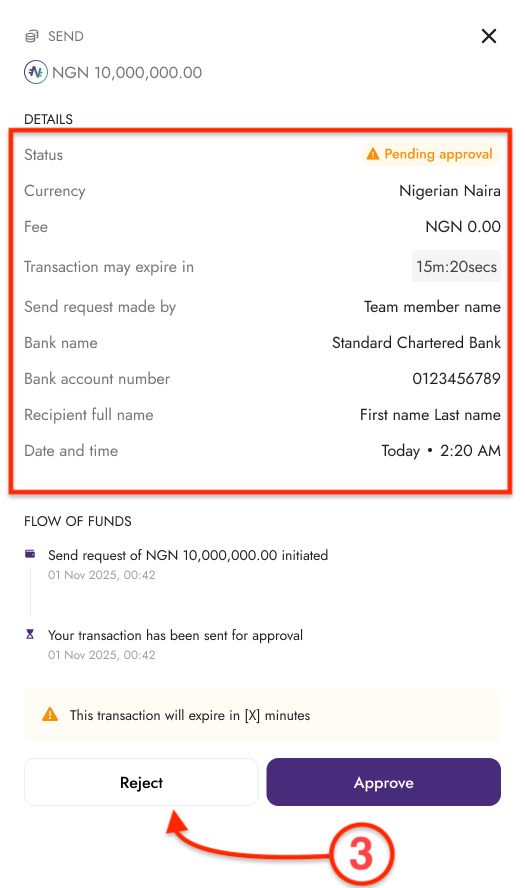Image resolution: width=525 pixels, height=888 pixels.
Task: Click the Send request initiated timeline entry
Action: coord(187,564)
